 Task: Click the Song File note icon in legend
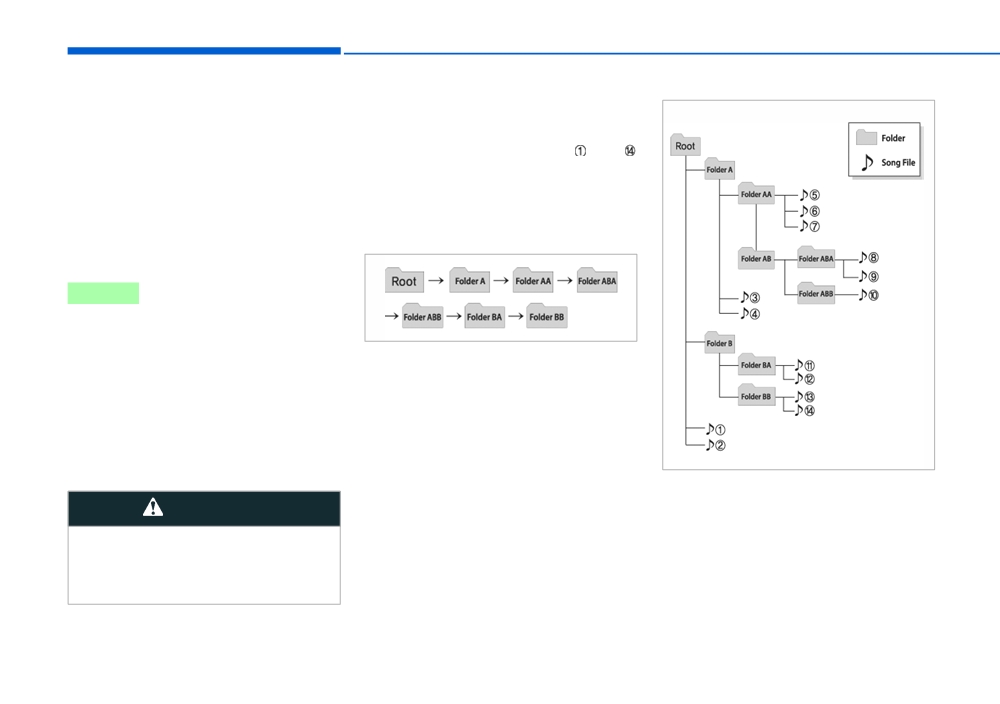[867, 163]
